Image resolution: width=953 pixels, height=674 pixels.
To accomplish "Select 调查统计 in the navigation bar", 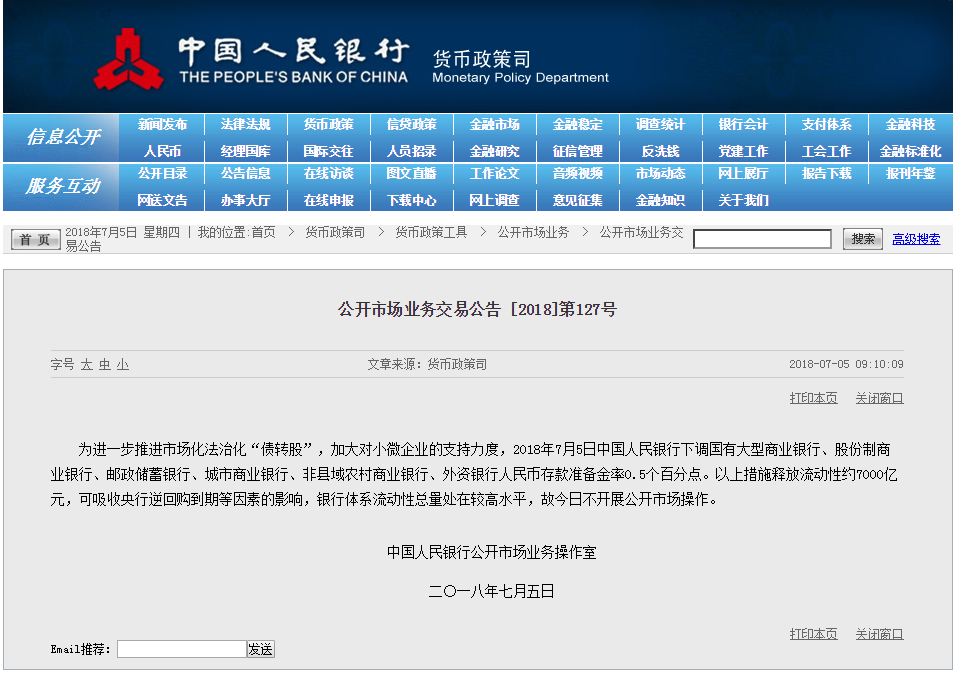I will pos(660,125).
